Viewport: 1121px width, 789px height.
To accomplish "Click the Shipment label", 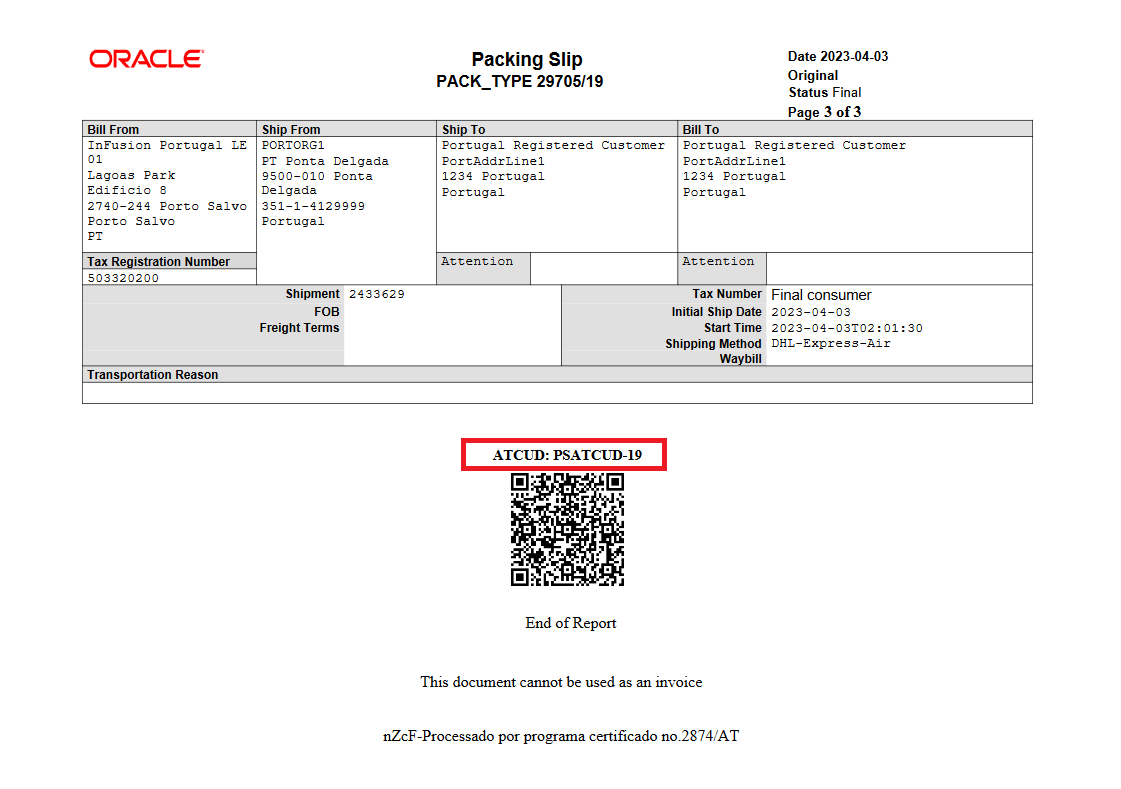I will point(312,294).
